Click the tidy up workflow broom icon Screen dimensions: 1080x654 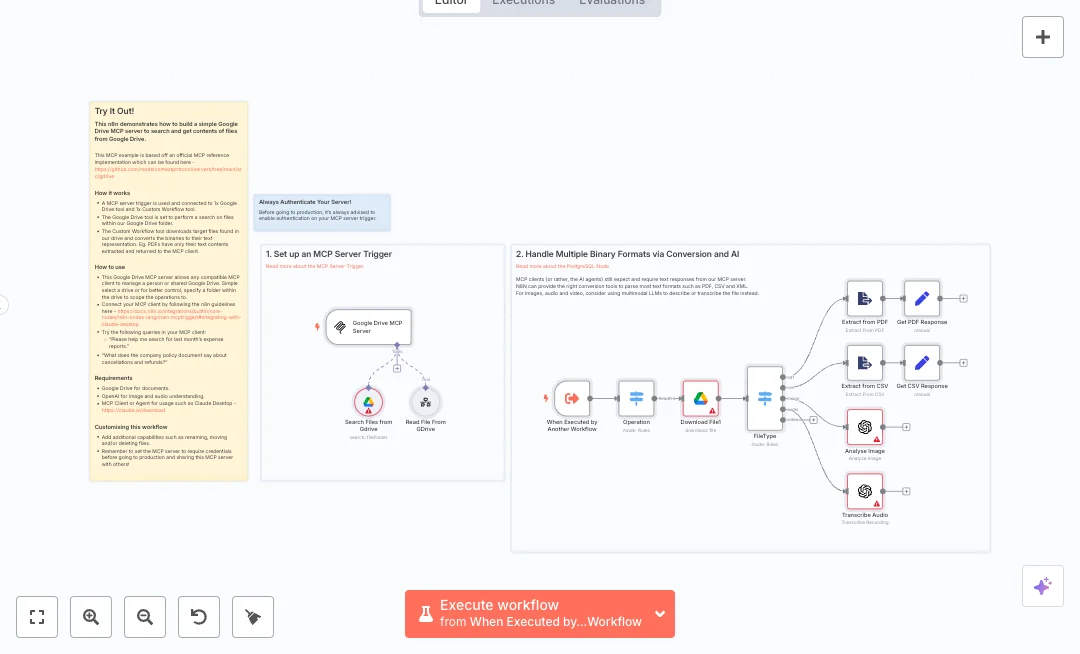point(253,617)
